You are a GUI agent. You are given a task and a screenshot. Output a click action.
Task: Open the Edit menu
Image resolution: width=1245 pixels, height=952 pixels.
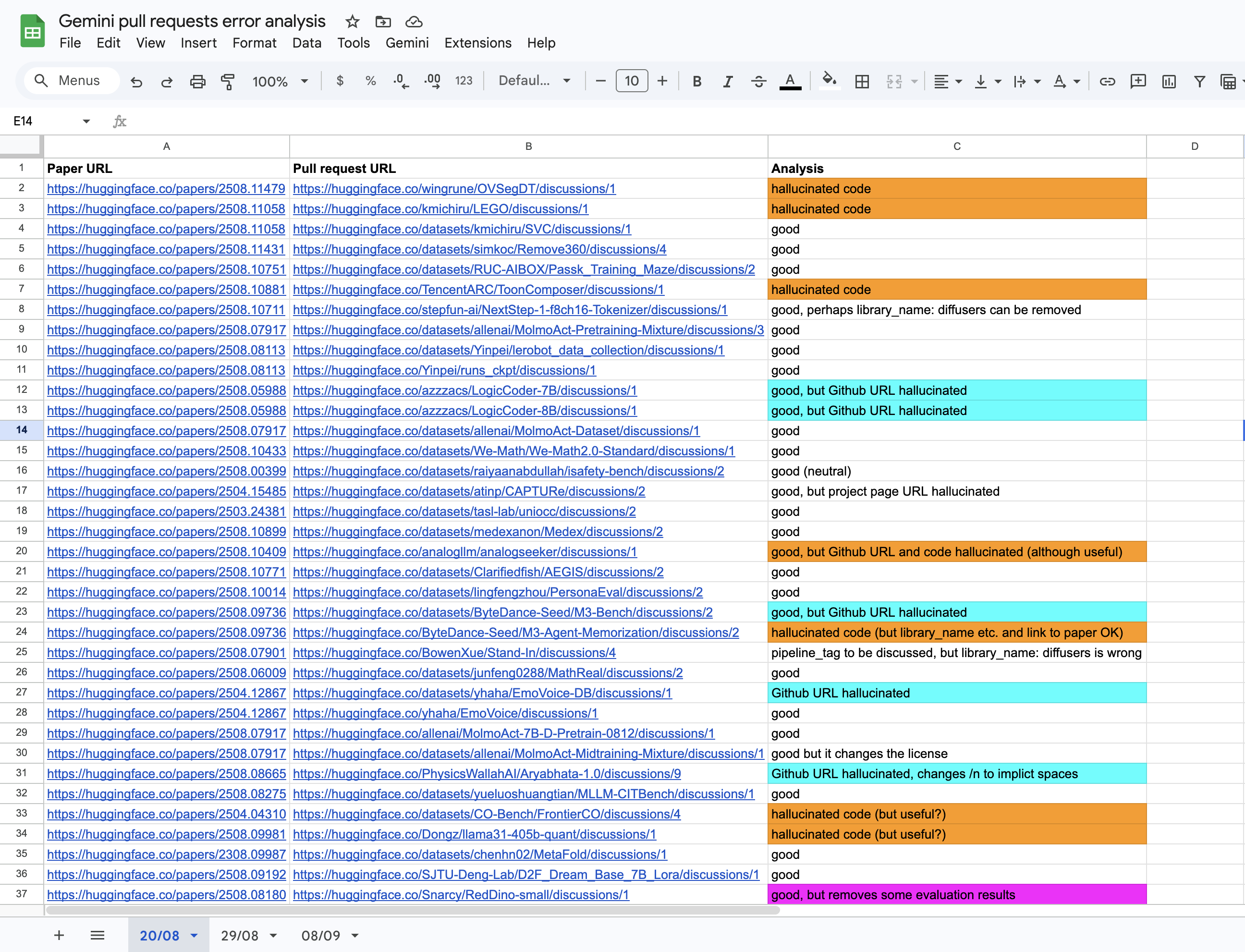click(x=108, y=43)
